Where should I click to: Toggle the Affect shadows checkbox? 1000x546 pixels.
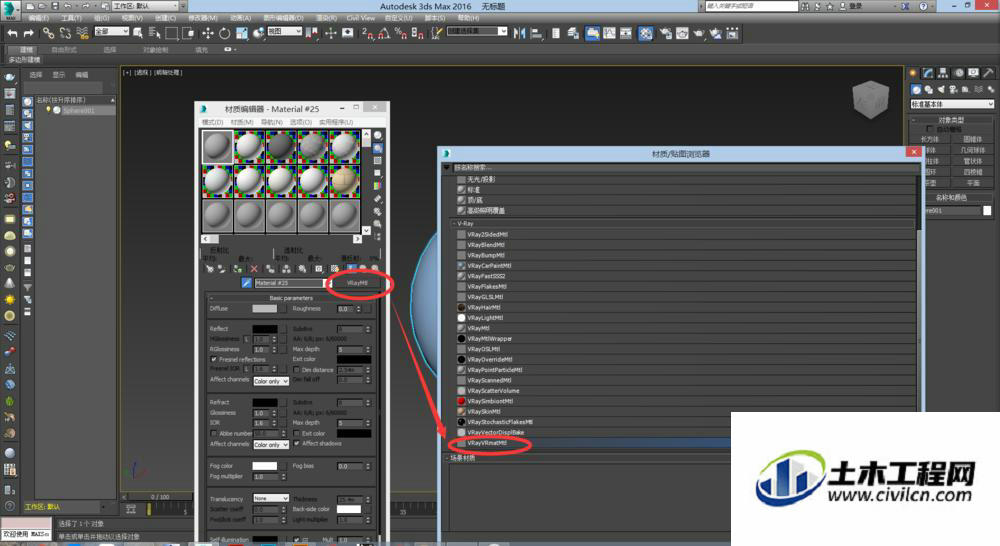click(297, 443)
